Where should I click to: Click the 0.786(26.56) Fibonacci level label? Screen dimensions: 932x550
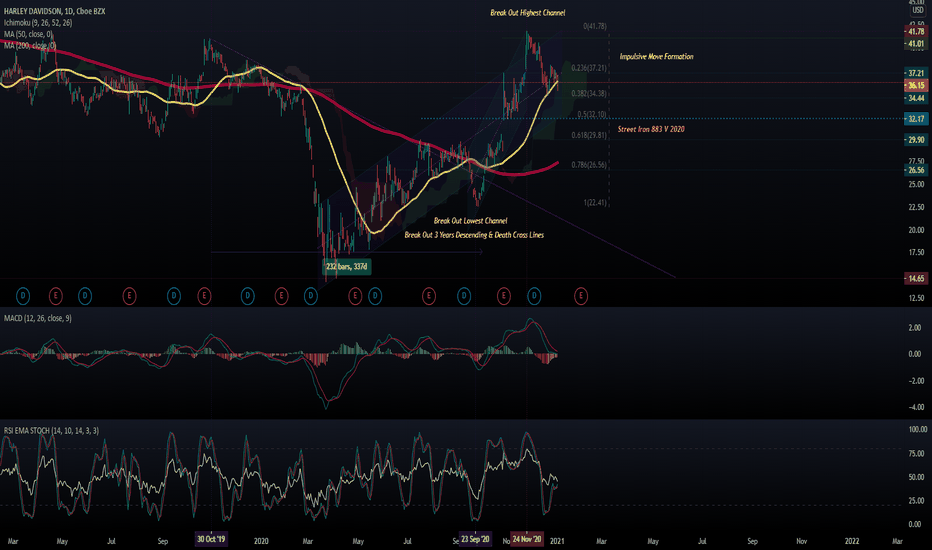tap(589, 165)
